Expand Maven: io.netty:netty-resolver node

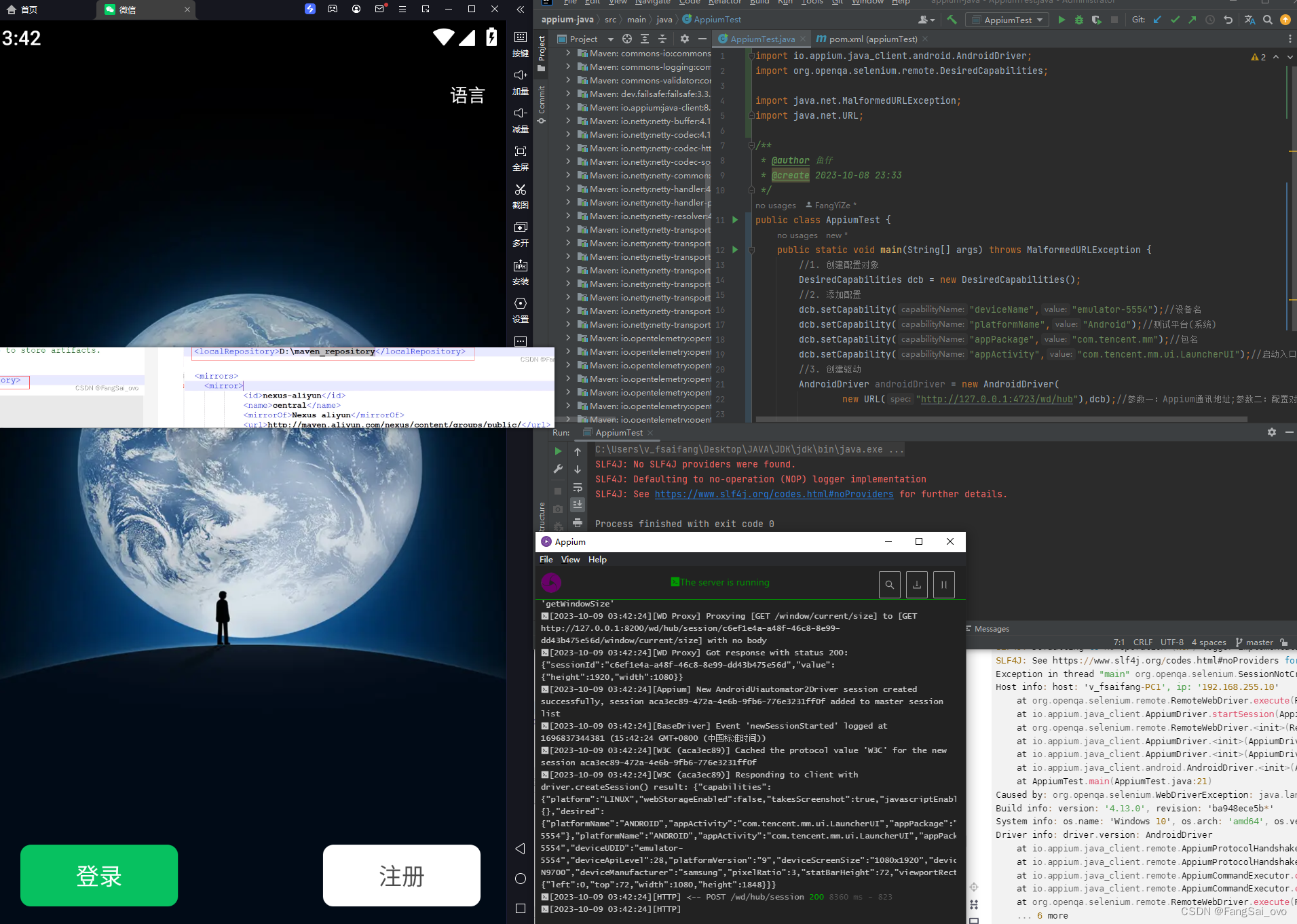coord(568,216)
